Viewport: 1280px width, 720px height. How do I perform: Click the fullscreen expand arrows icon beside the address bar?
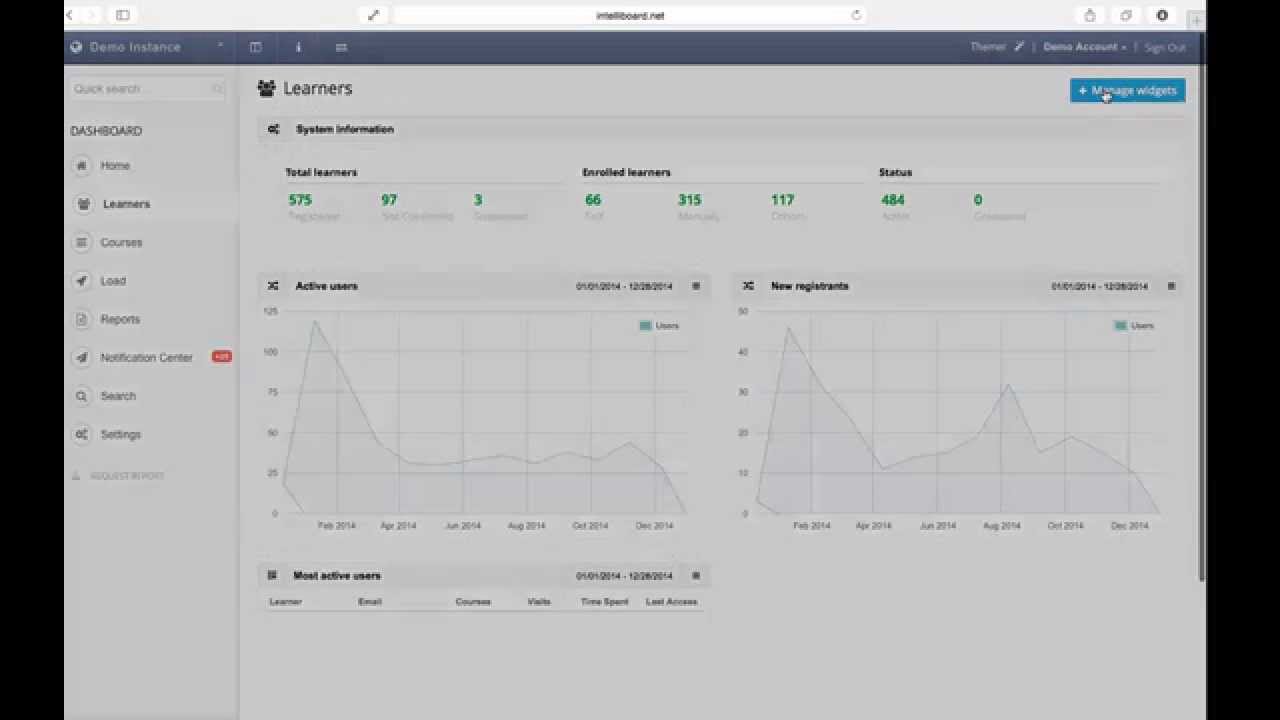click(x=373, y=15)
